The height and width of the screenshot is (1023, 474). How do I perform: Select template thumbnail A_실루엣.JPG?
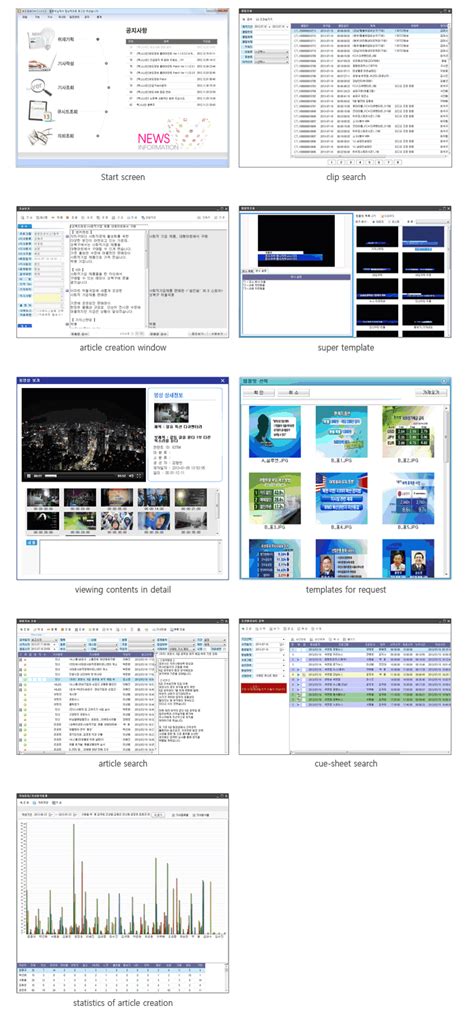point(274,431)
